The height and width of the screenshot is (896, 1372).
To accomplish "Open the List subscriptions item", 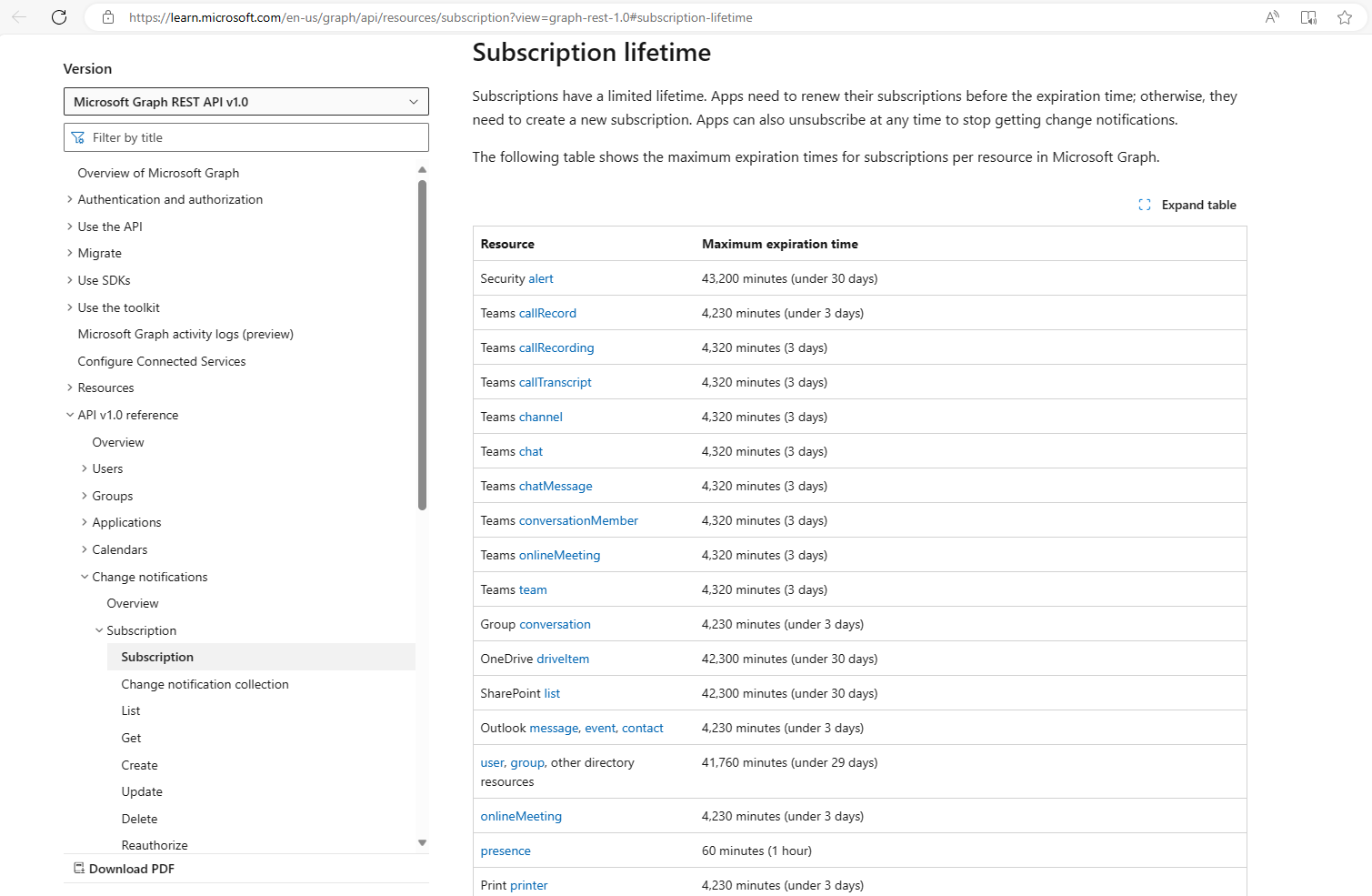I will pos(131,710).
